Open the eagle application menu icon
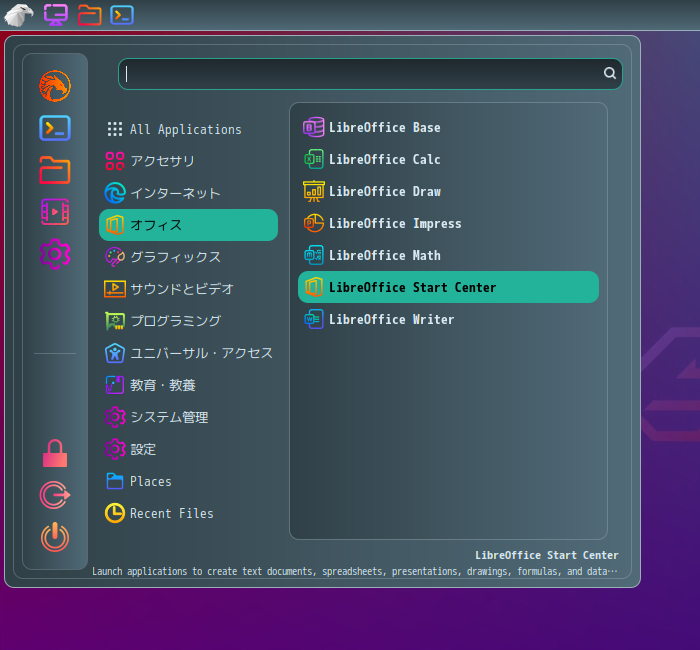This screenshot has height=650, width=700. pos(19,15)
